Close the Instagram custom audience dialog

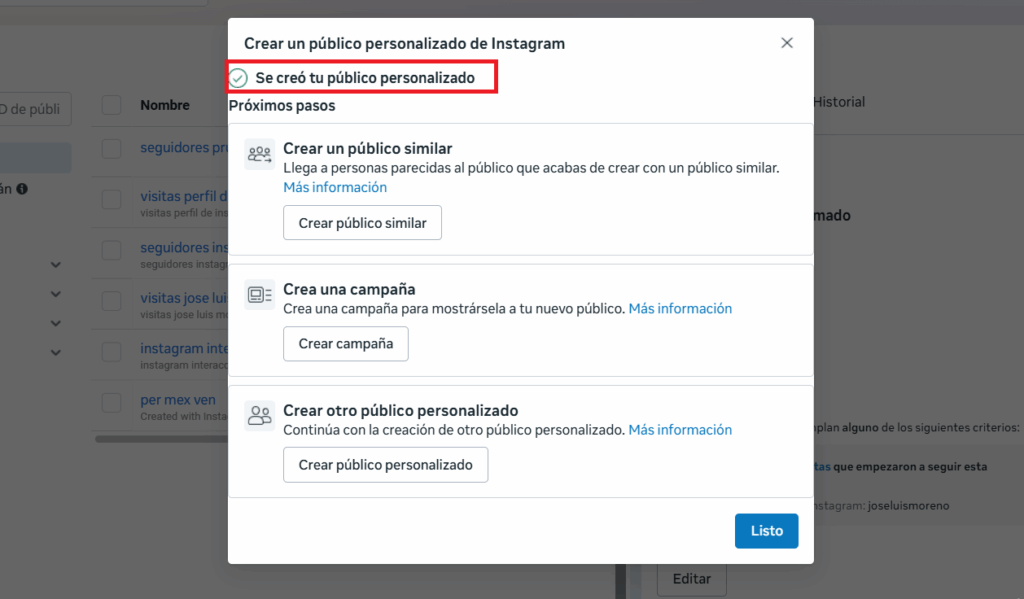pos(787,43)
